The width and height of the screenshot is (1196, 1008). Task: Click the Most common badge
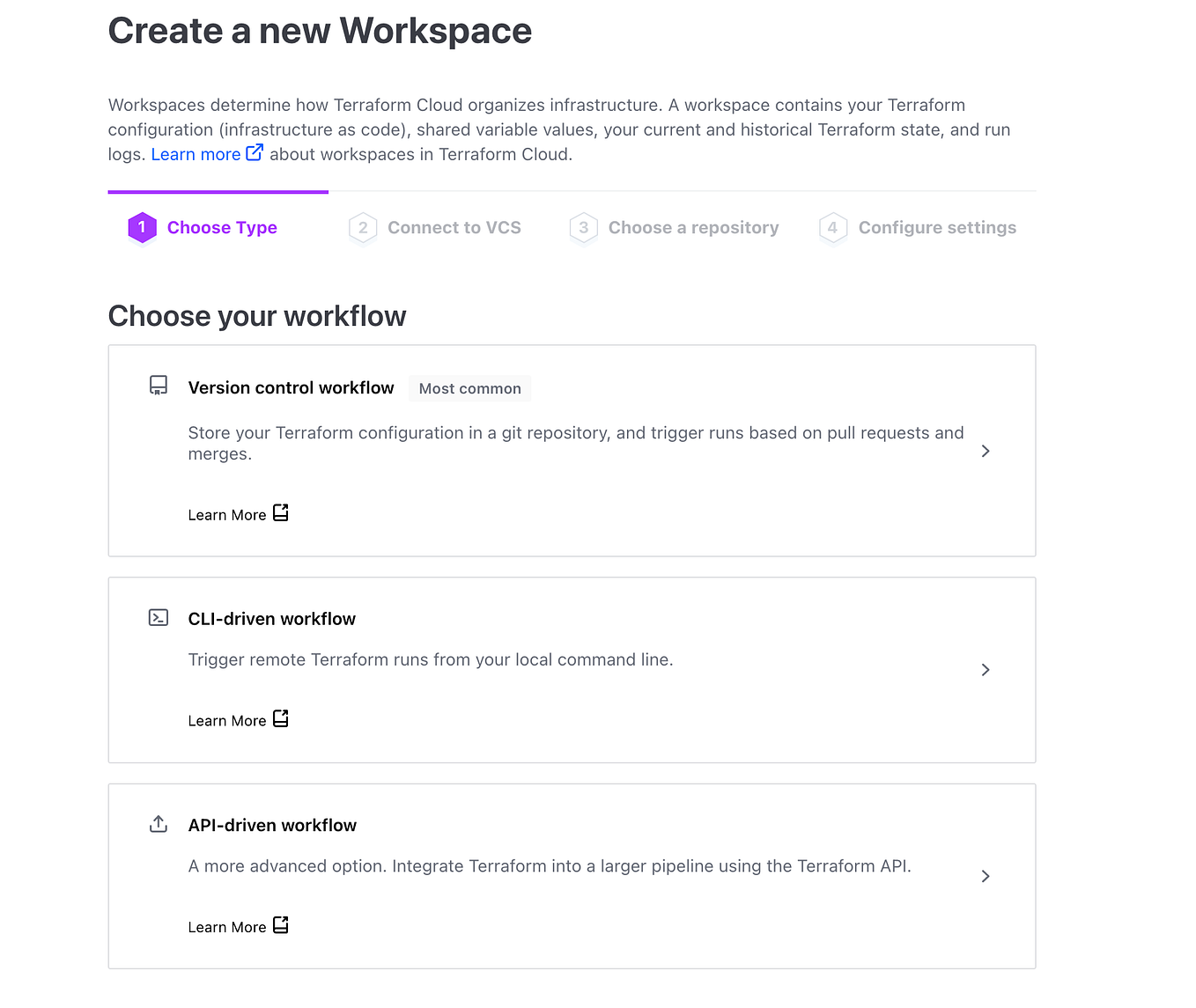tap(469, 388)
